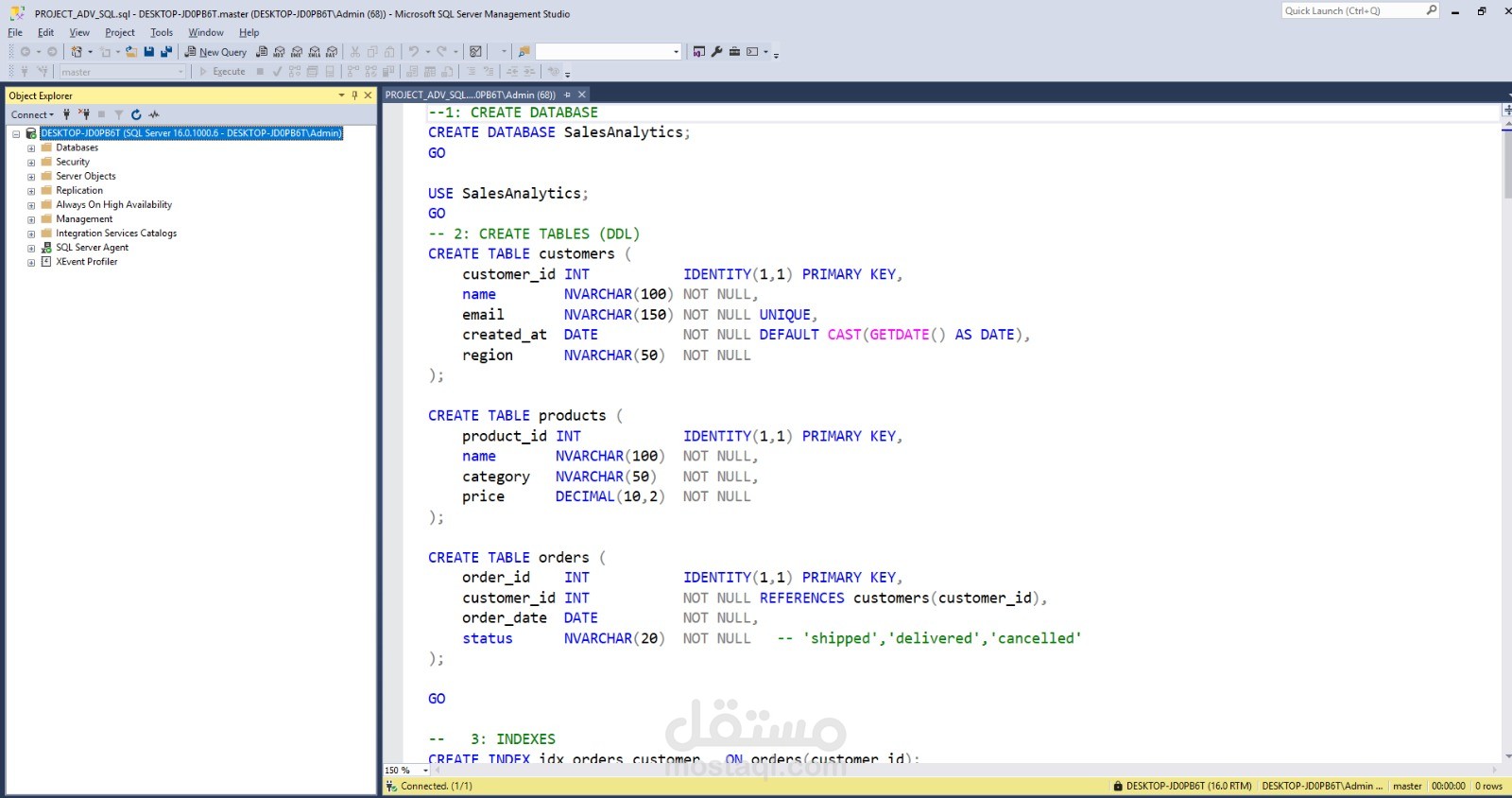Open the File menu
This screenshot has height=798, width=1512.
[x=15, y=32]
